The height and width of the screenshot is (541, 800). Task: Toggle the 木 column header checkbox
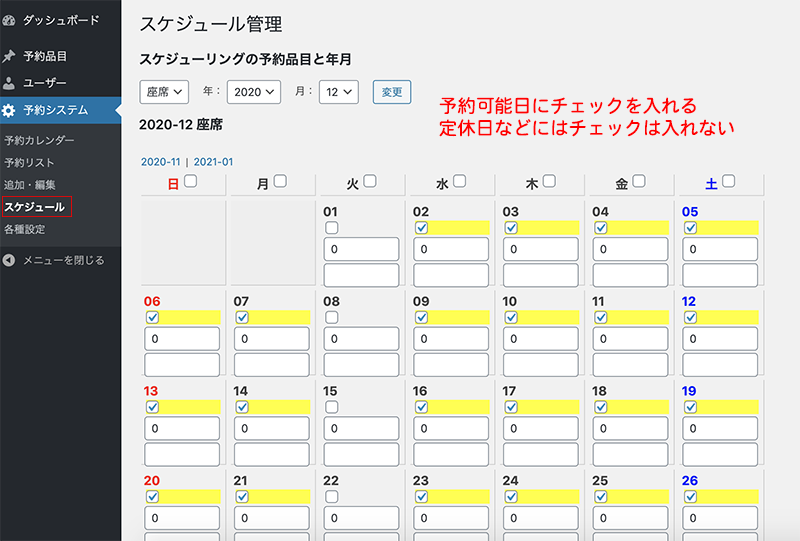(x=549, y=181)
